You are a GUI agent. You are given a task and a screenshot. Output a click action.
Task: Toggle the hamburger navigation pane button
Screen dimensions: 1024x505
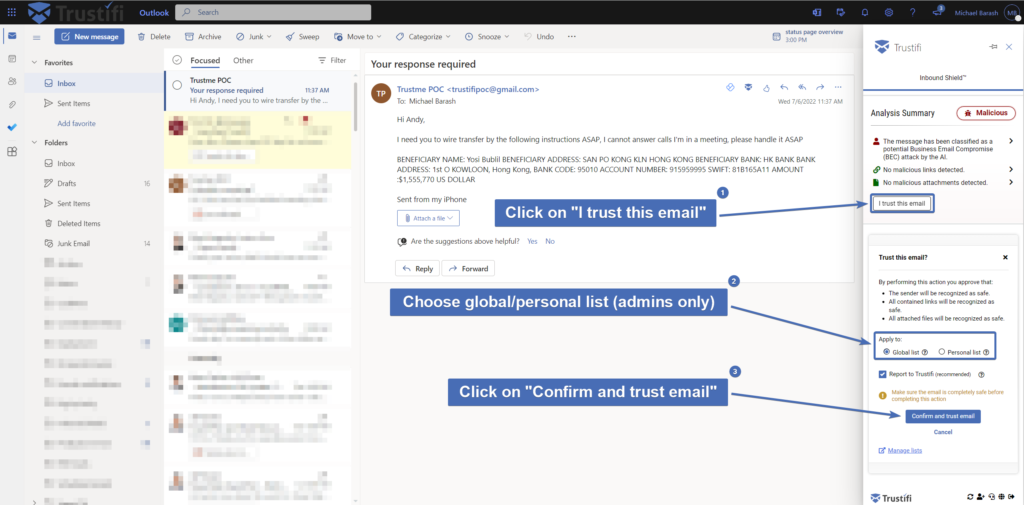coord(37,37)
